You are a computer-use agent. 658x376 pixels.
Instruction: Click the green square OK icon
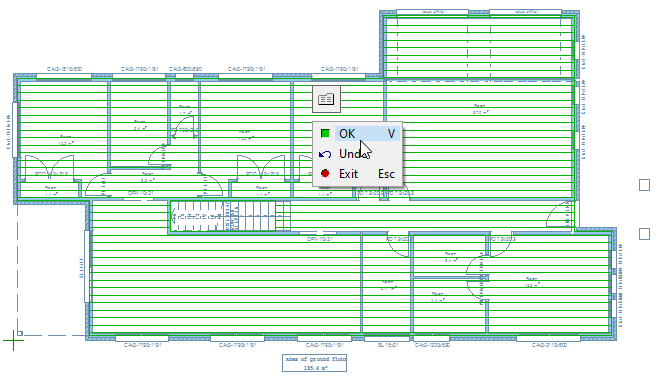pos(325,133)
